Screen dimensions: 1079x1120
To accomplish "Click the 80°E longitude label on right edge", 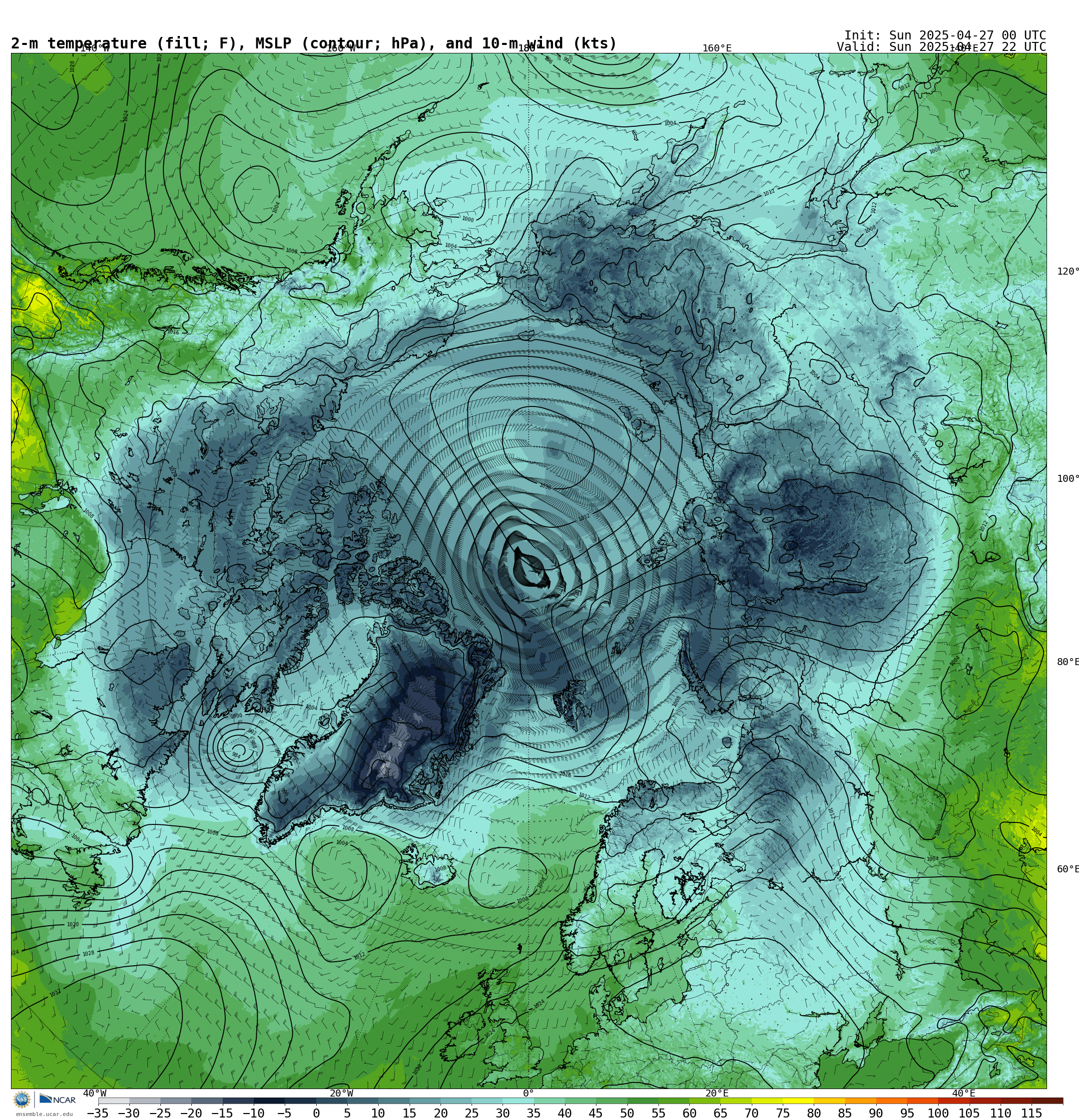I will click(1067, 662).
